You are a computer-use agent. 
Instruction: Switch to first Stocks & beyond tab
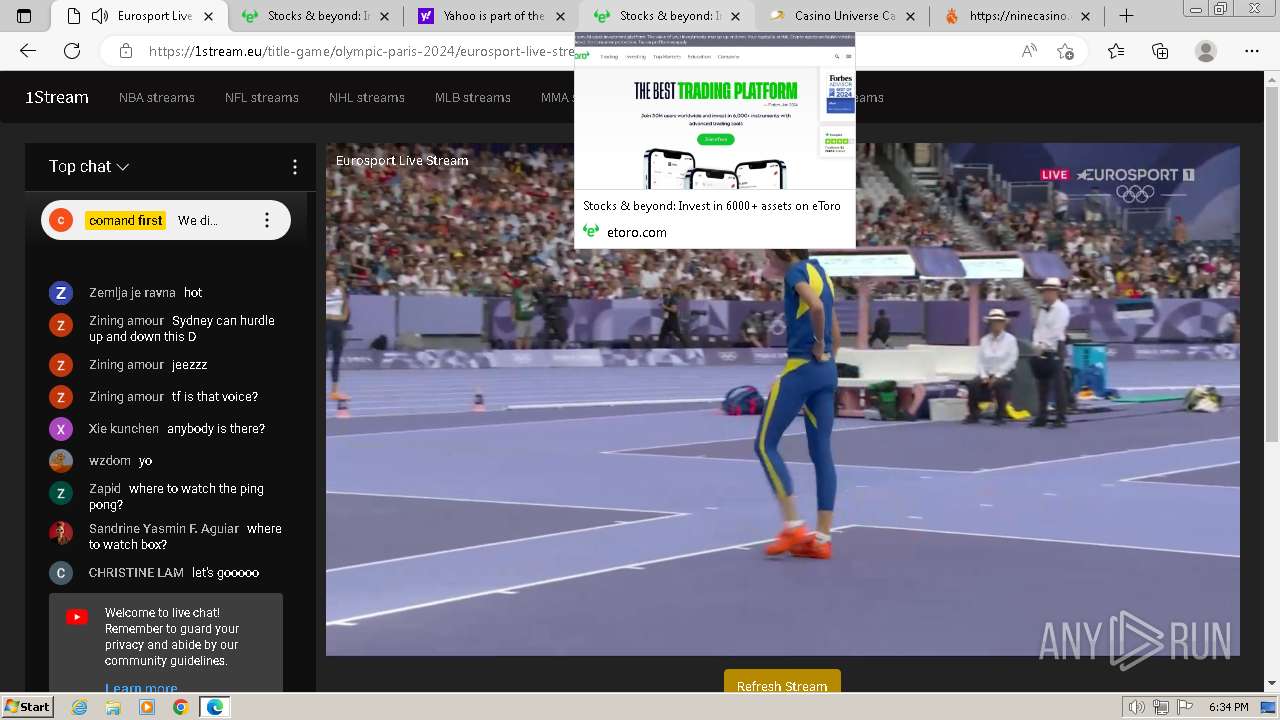click(316, 16)
